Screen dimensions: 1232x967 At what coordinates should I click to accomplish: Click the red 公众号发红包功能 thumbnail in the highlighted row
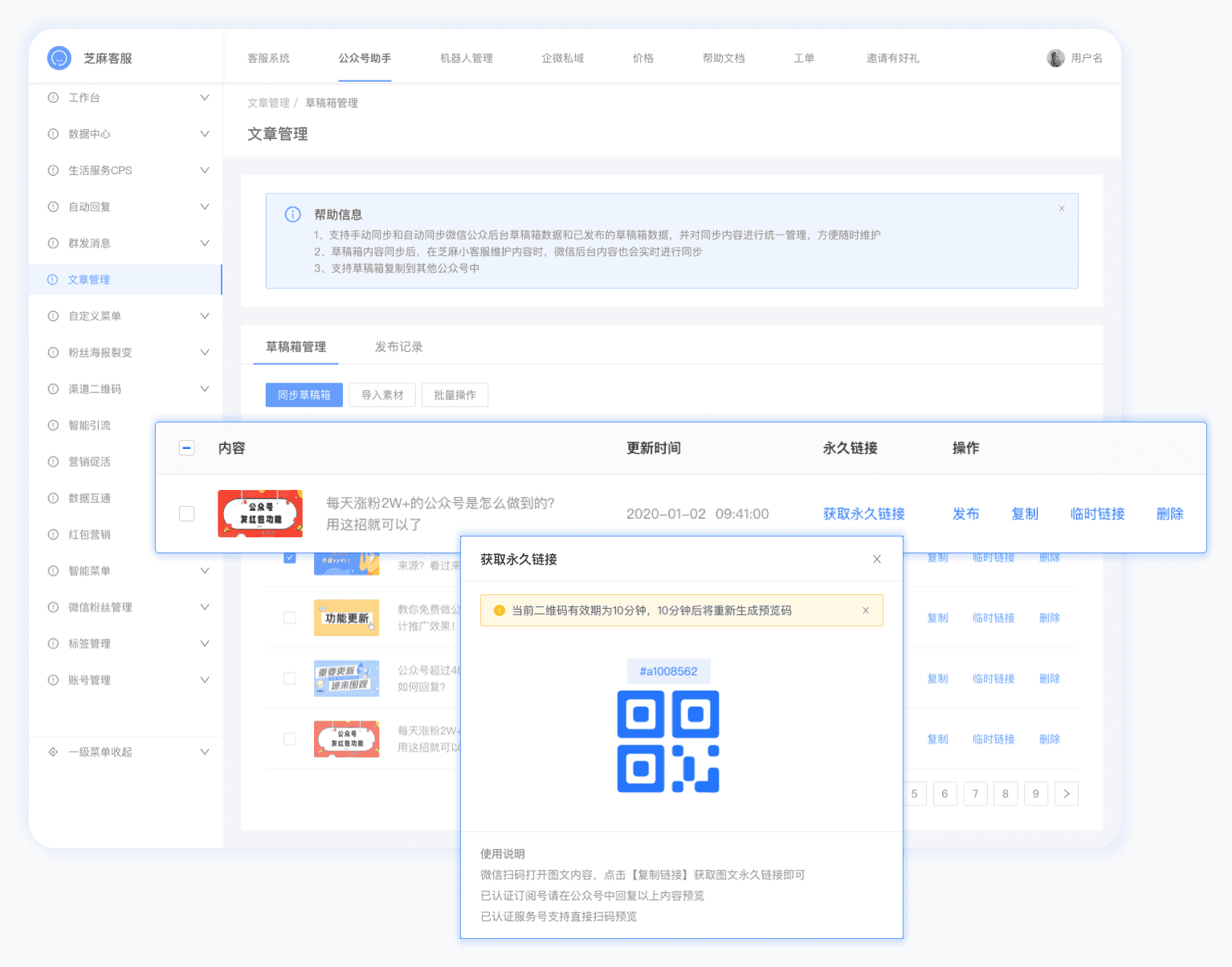point(260,514)
